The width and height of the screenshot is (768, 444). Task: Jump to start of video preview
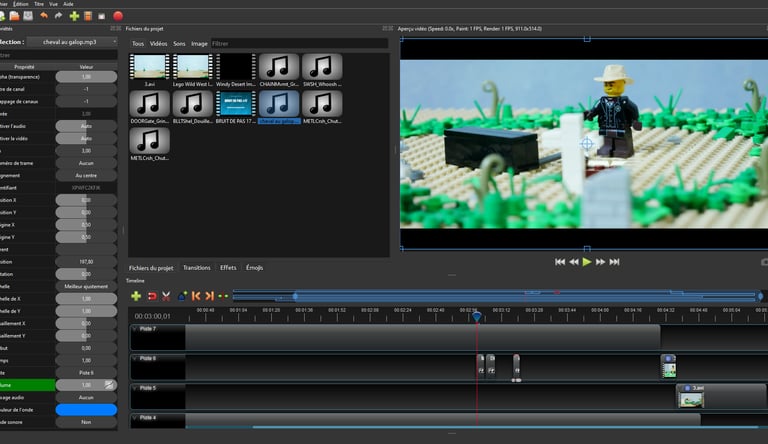coord(560,262)
